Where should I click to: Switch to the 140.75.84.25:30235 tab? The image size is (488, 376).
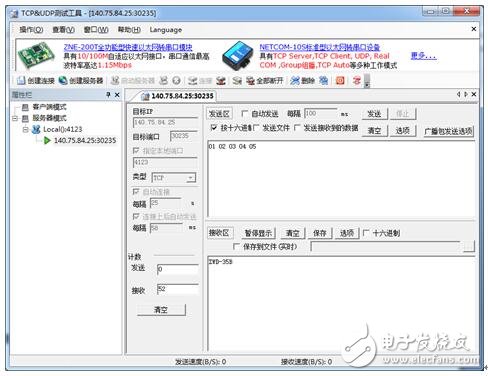(178, 96)
